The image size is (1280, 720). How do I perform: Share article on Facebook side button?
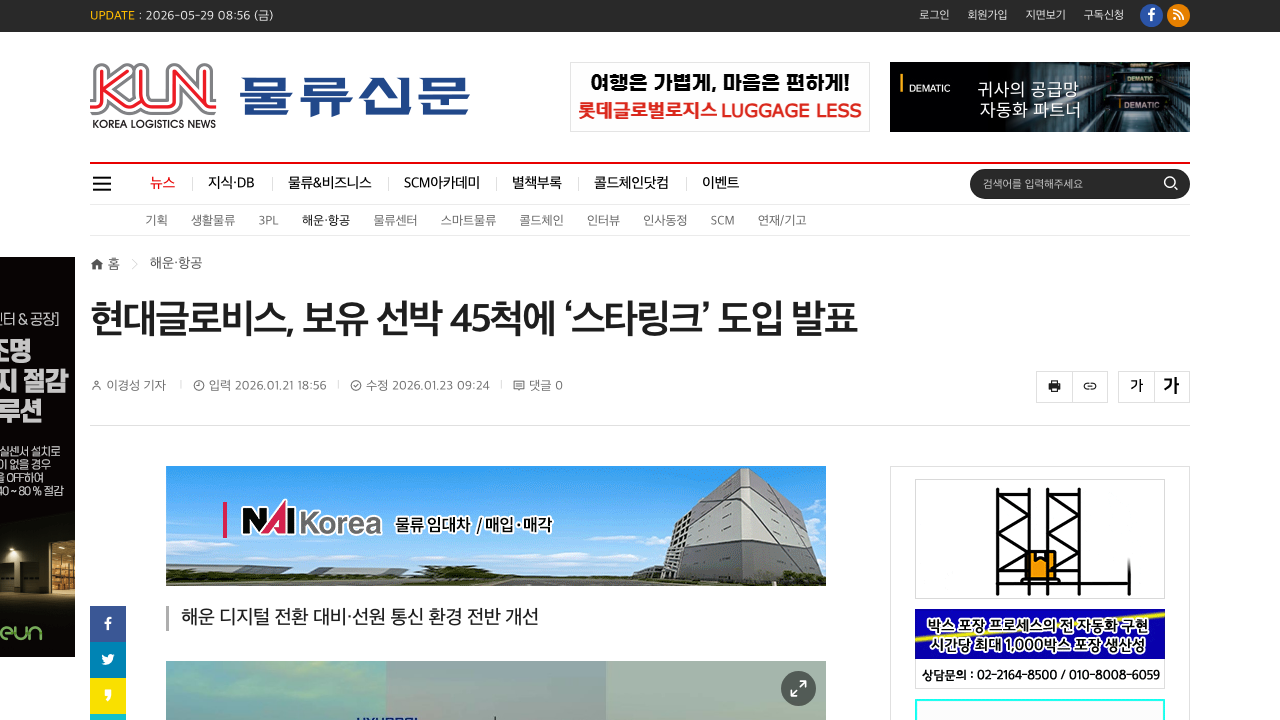coord(108,624)
